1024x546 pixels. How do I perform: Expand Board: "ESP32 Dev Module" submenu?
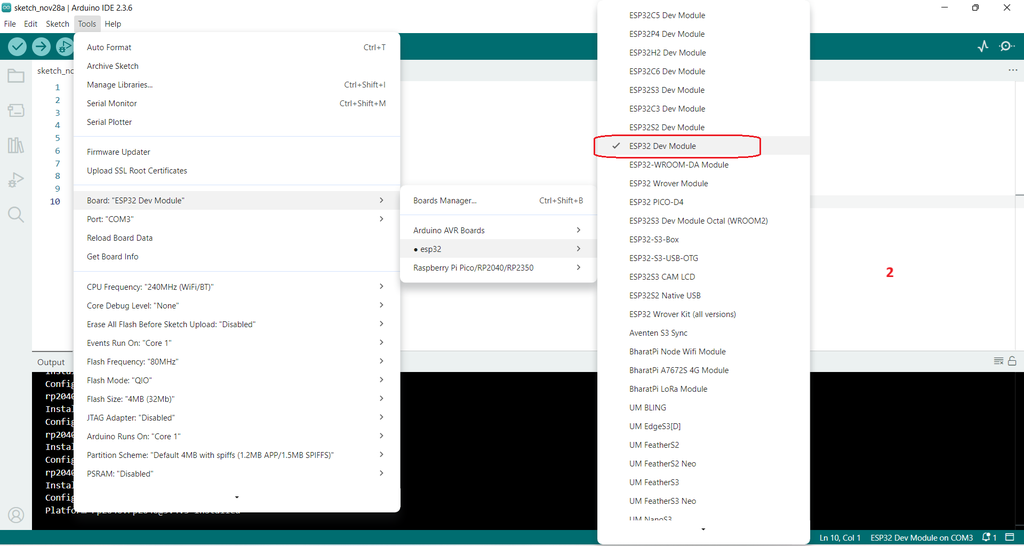236,201
